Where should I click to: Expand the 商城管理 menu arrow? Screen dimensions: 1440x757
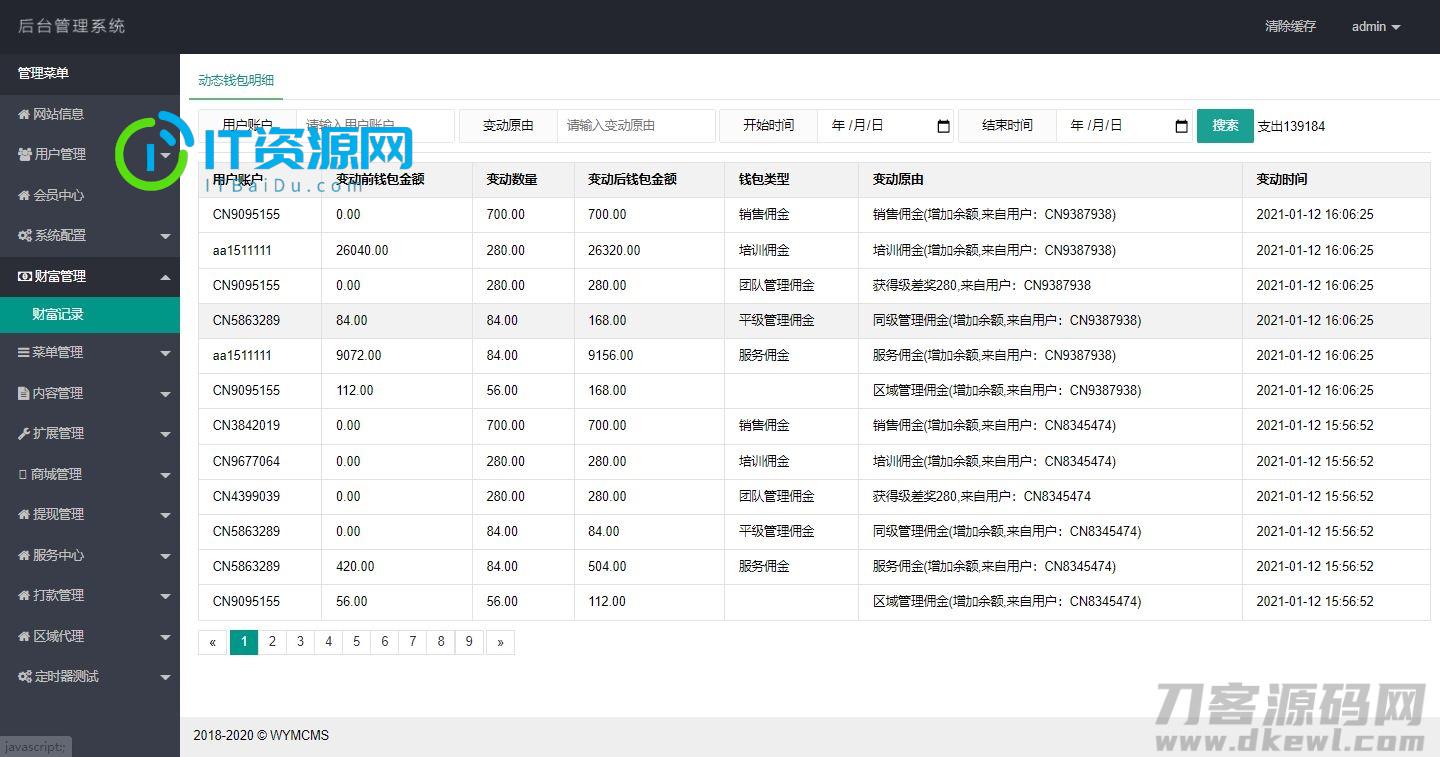165,475
